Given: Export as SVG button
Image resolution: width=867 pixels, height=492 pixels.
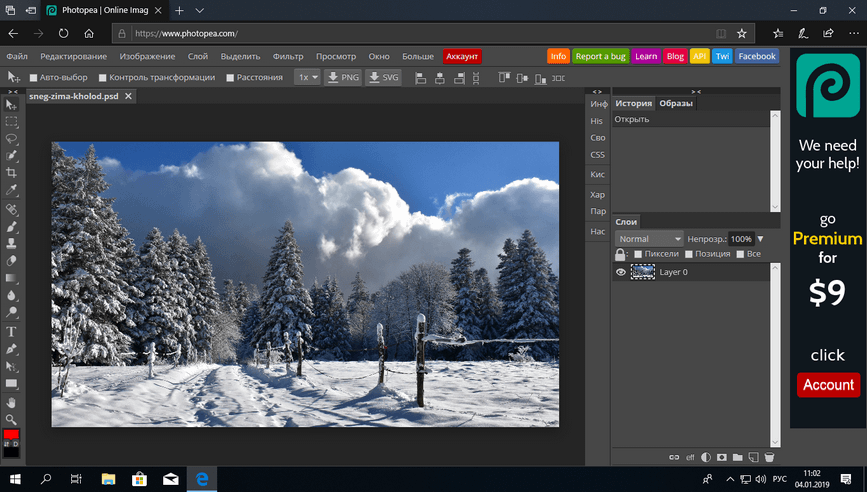Looking at the screenshot, I should pos(383,77).
